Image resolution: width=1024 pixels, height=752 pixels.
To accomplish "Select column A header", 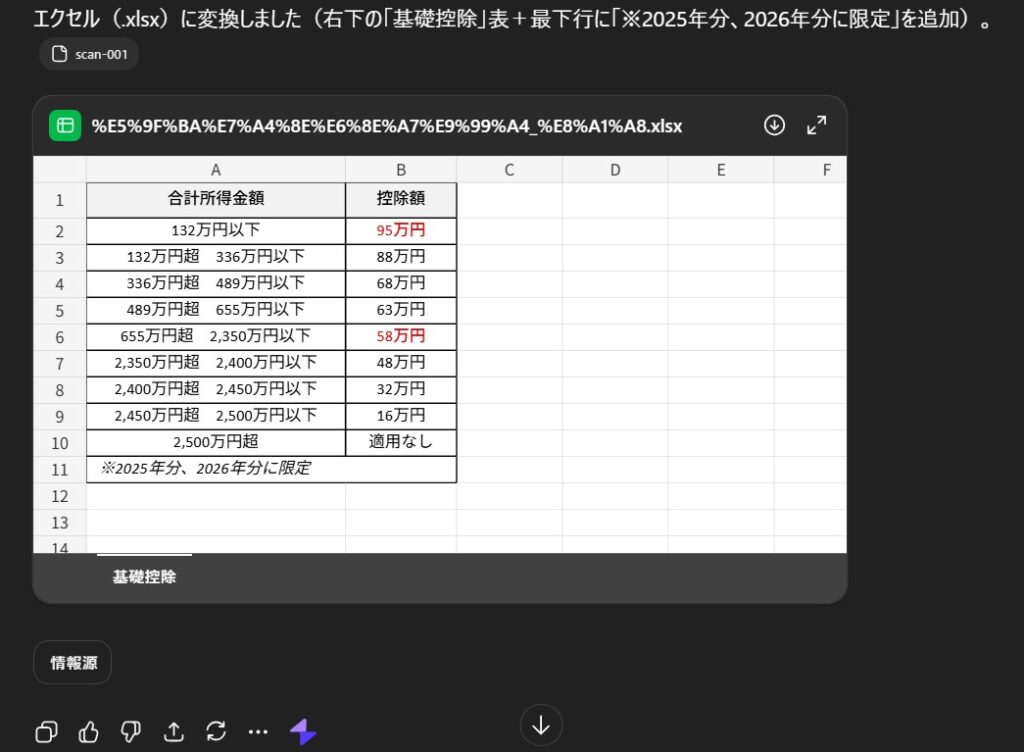I will (x=215, y=169).
